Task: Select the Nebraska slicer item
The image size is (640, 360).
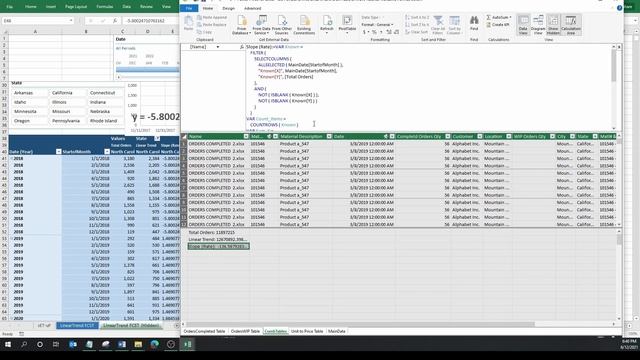Action: tap(105, 111)
